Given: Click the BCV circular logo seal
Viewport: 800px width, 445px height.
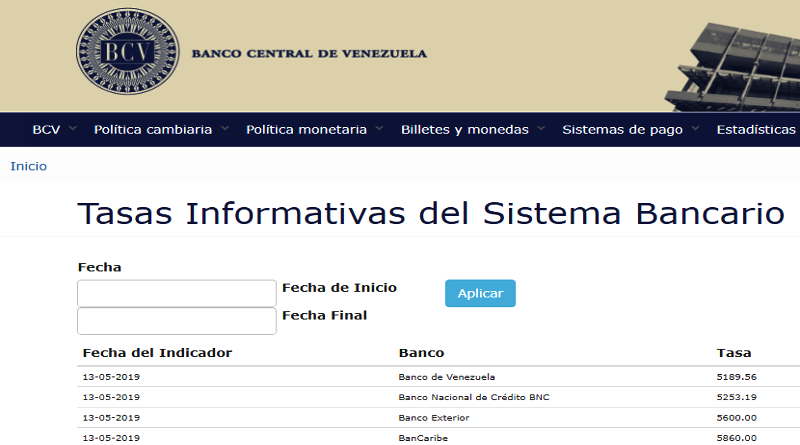Looking at the screenshot, I should [x=128, y=51].
